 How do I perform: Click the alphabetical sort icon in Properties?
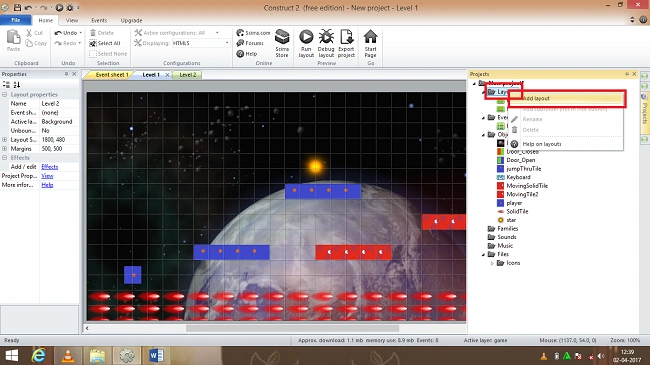click(17, 85)
